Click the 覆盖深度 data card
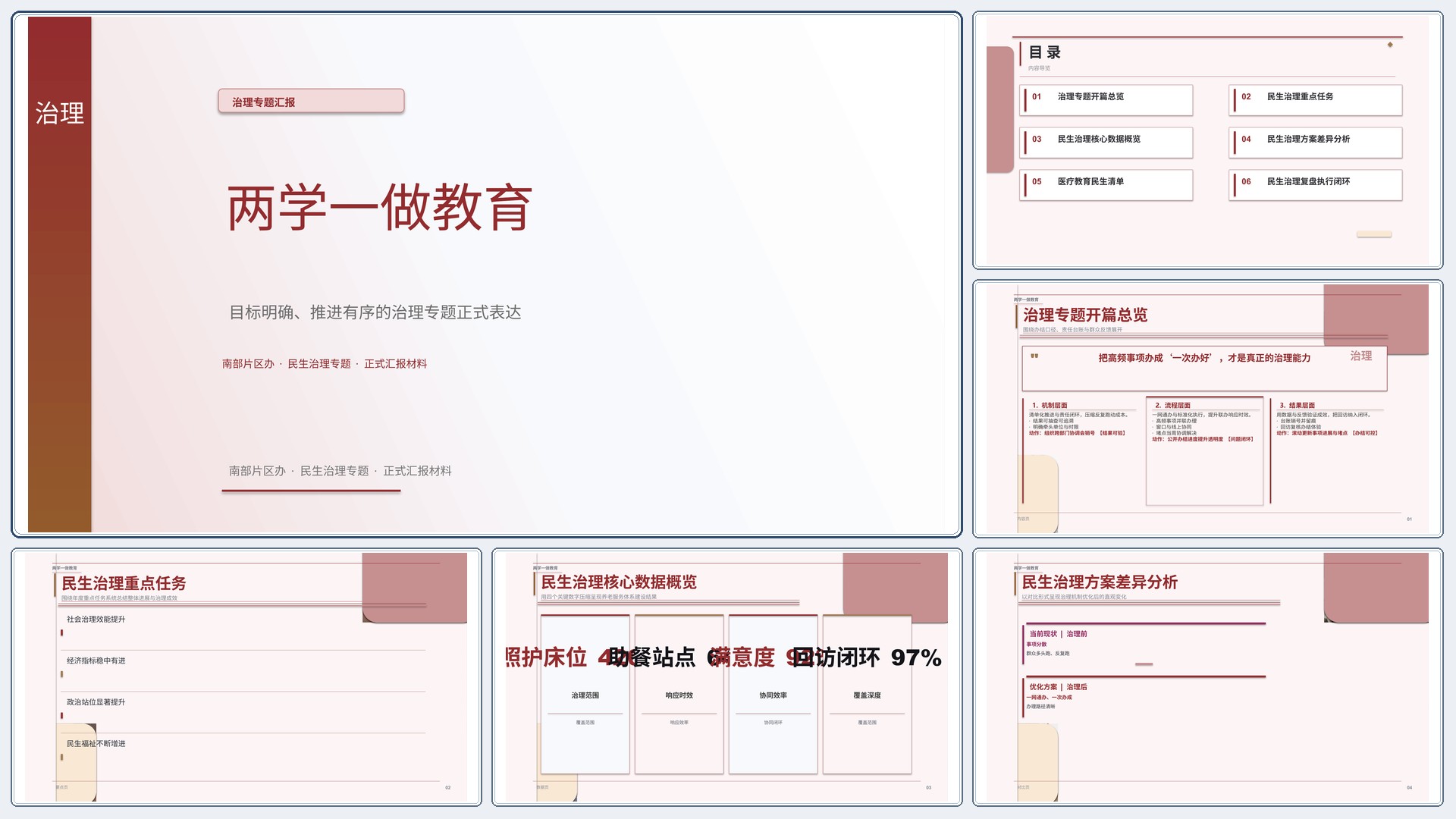This screenshot has height=819, width=1456. point(868,694)
